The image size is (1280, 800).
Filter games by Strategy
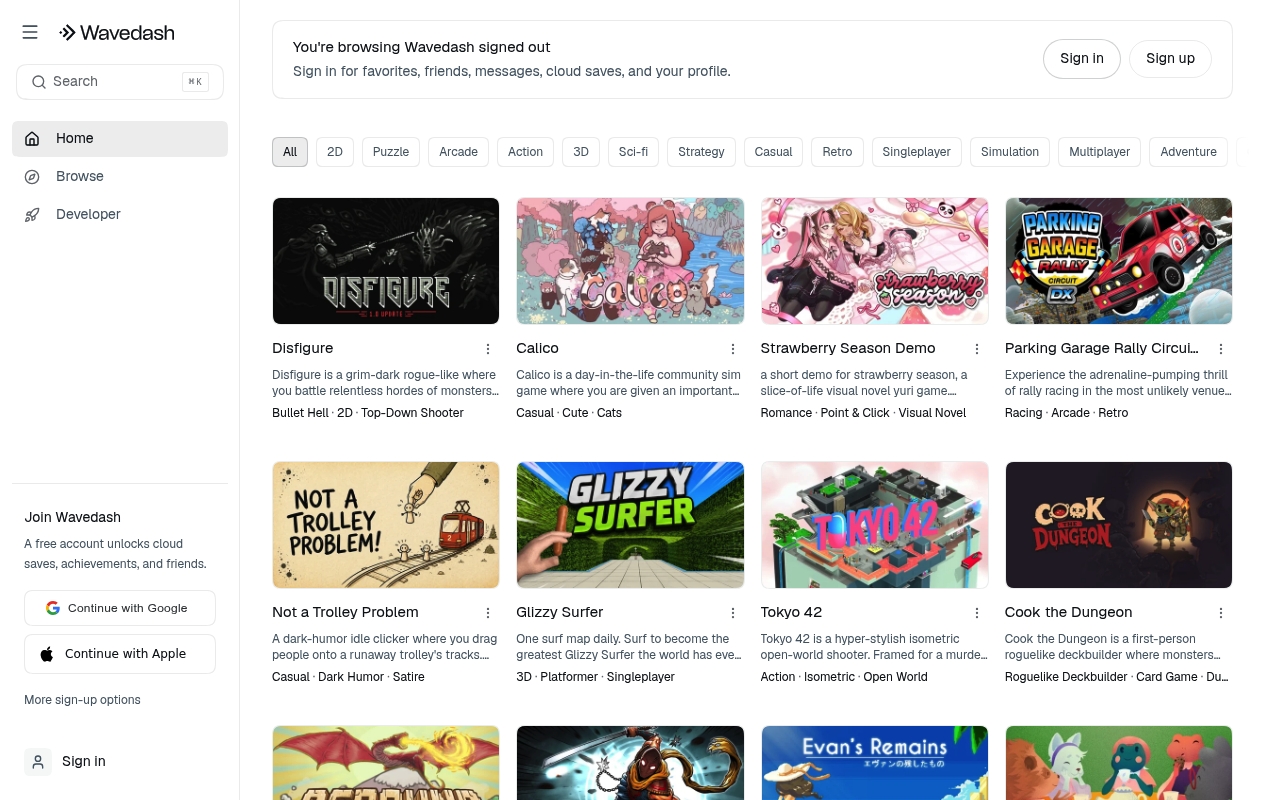(701, 152)
